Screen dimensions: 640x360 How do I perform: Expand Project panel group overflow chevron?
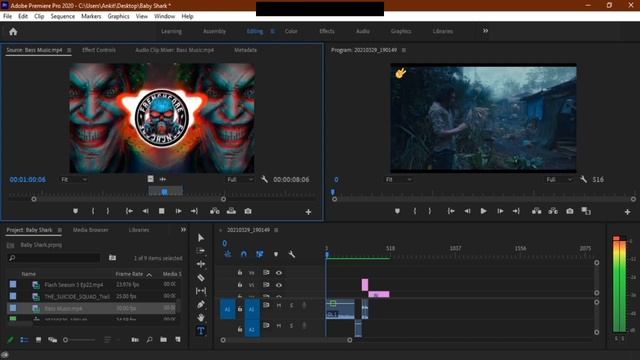tap(183, 230)
